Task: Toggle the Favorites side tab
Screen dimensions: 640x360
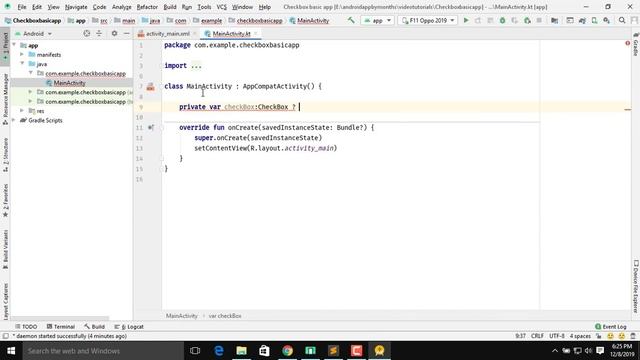Action: 5,200
